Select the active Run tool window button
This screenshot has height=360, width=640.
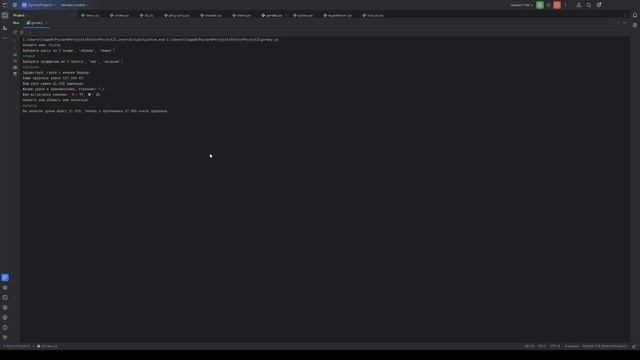(x=5, y=278)
